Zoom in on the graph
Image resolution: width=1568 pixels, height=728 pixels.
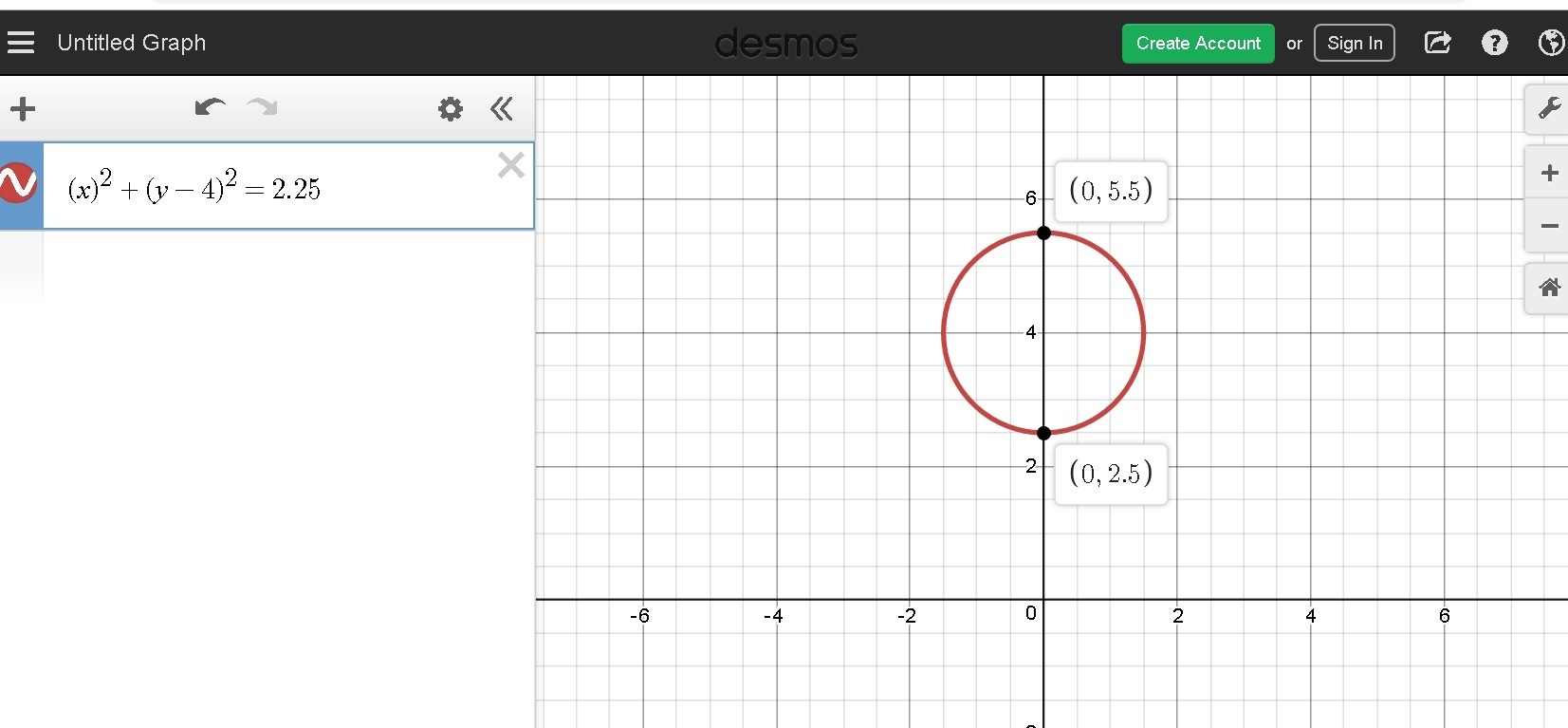[x=1549, y=173]
